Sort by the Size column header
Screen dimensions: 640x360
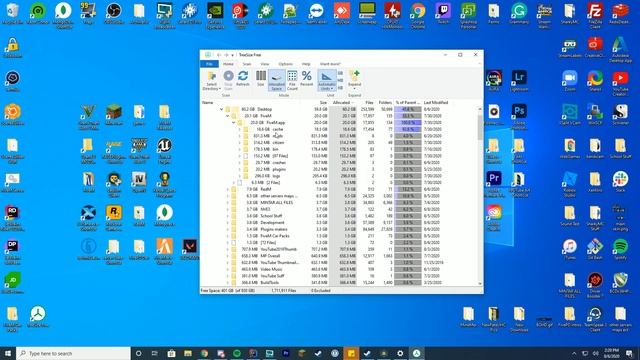click(x=323, y=102)
